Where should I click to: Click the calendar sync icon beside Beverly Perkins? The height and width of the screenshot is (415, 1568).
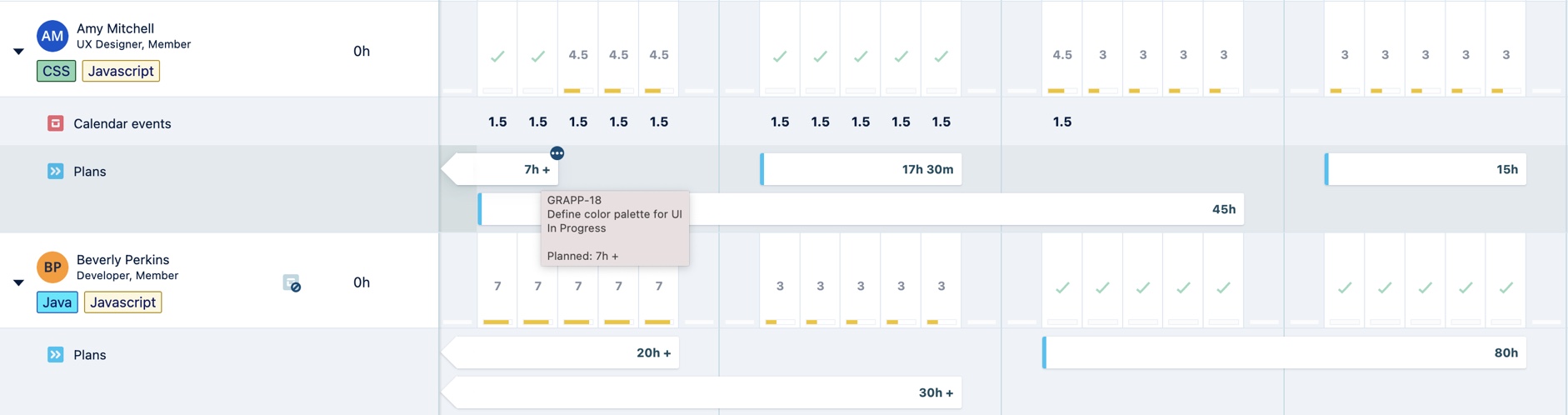coord(292,283)
